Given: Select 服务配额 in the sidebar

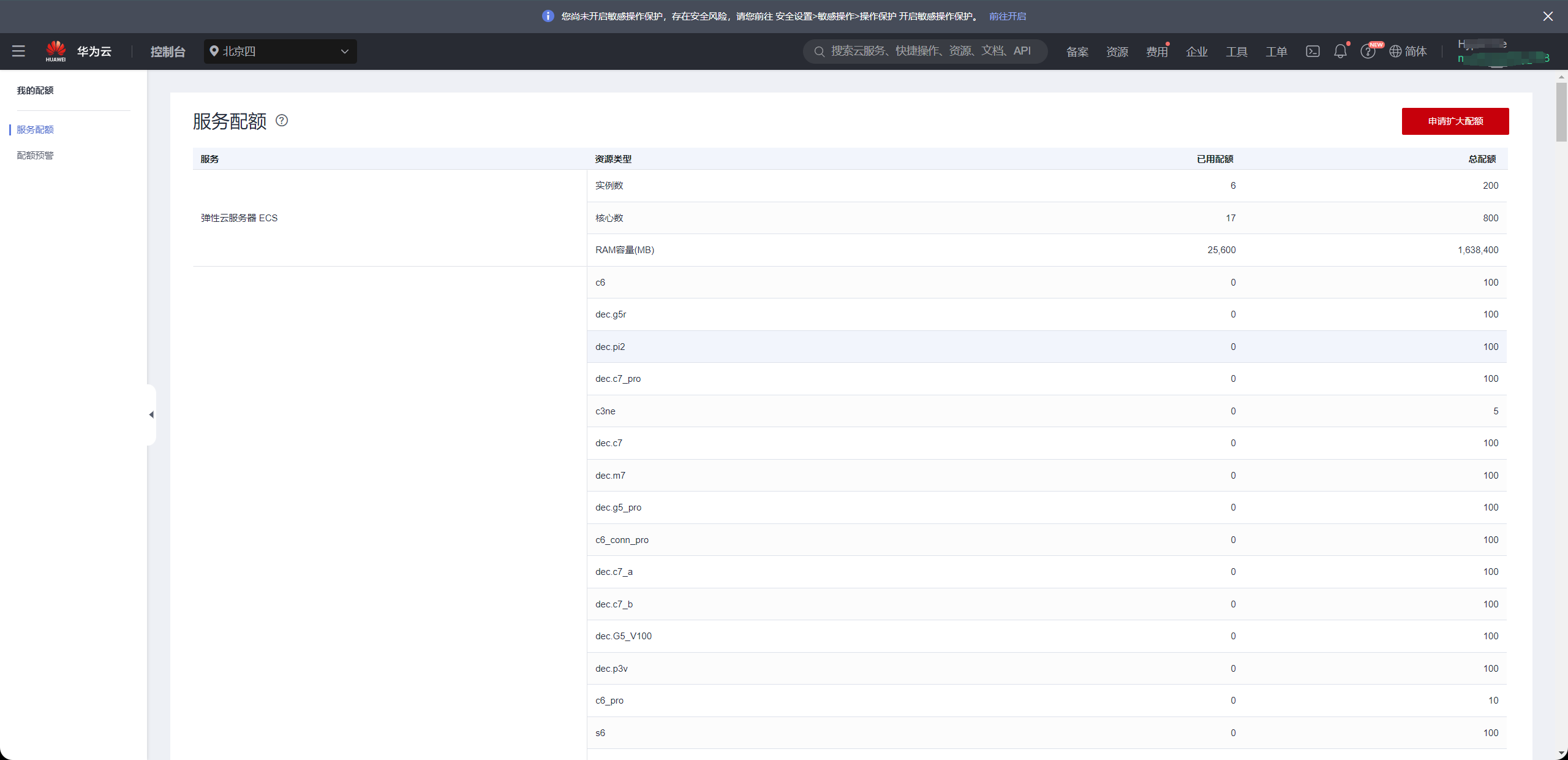Looking at the screenshot, I should 36,130.
